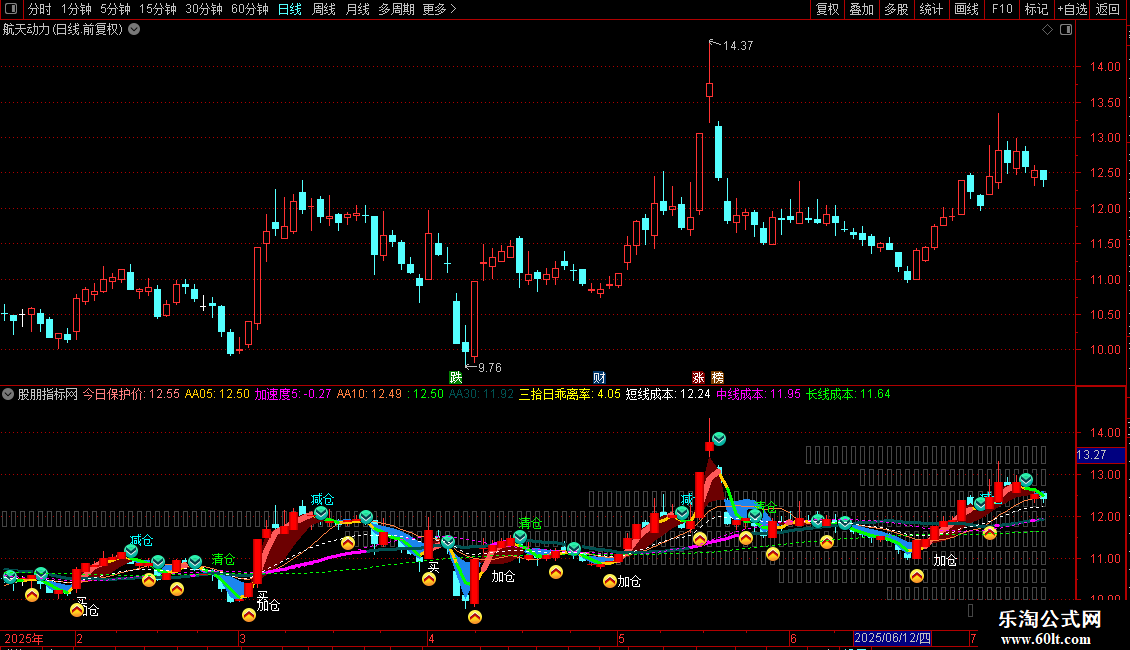1130x650 pixels.
Task: Click the 多股 multi-stock button
Action: (897, 9)
